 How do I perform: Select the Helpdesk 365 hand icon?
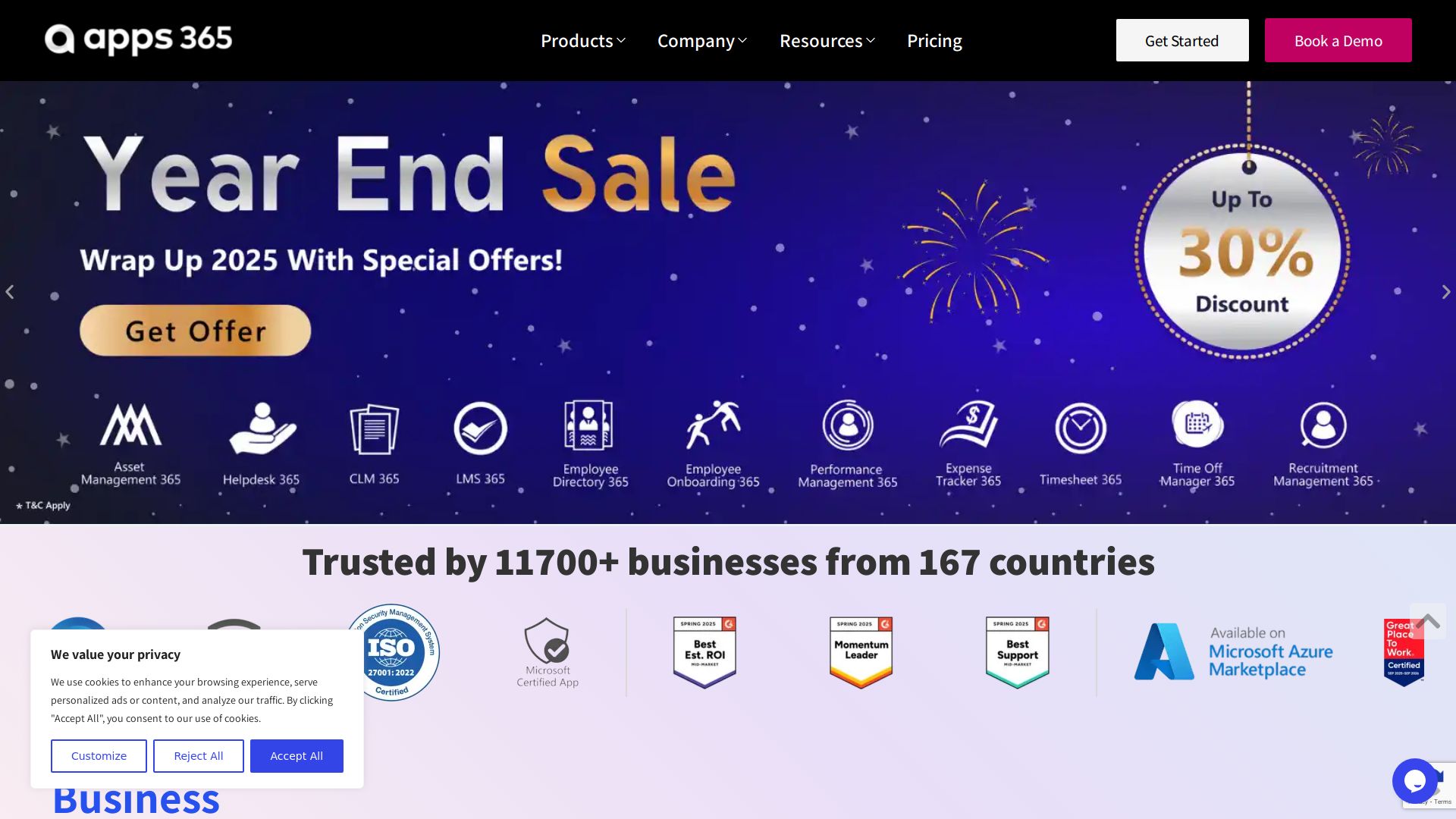pyautogui.click(x=262, y=428)
